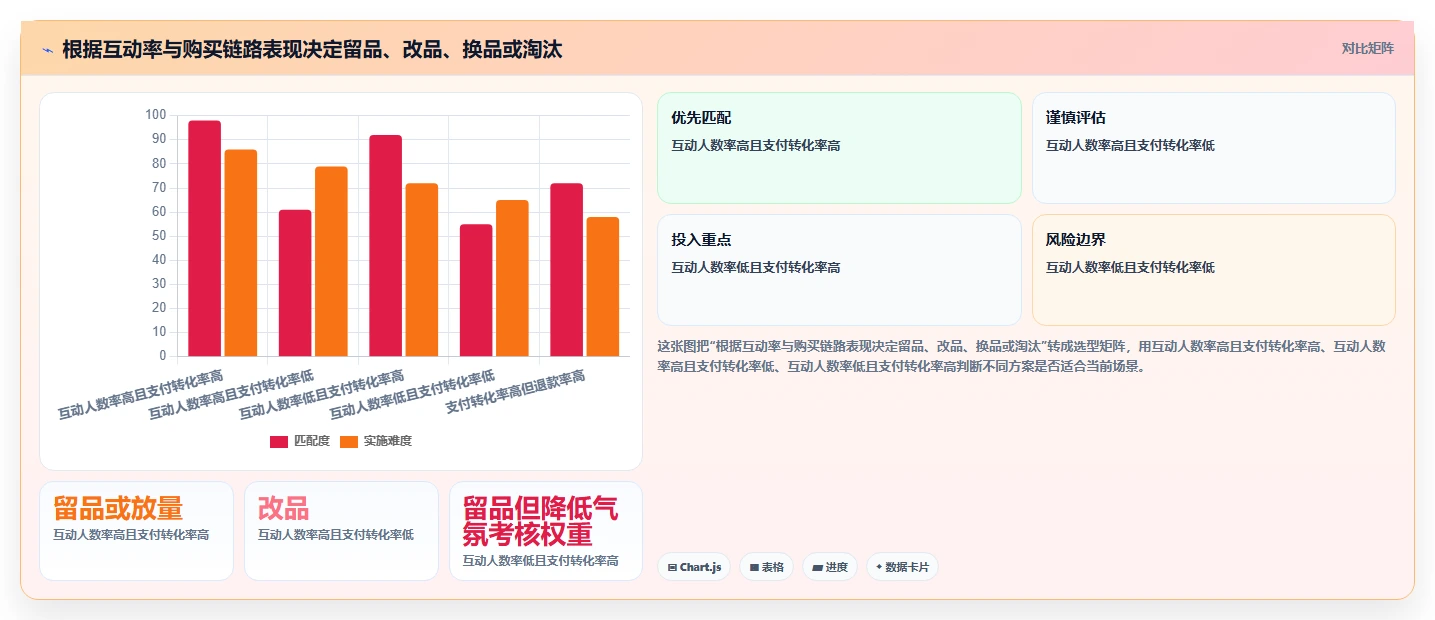Click orange bar for 互动人数率低且支付转化率低
Image resolution: width=1435 pixels, height=620 pixels.
click(512, 278)
